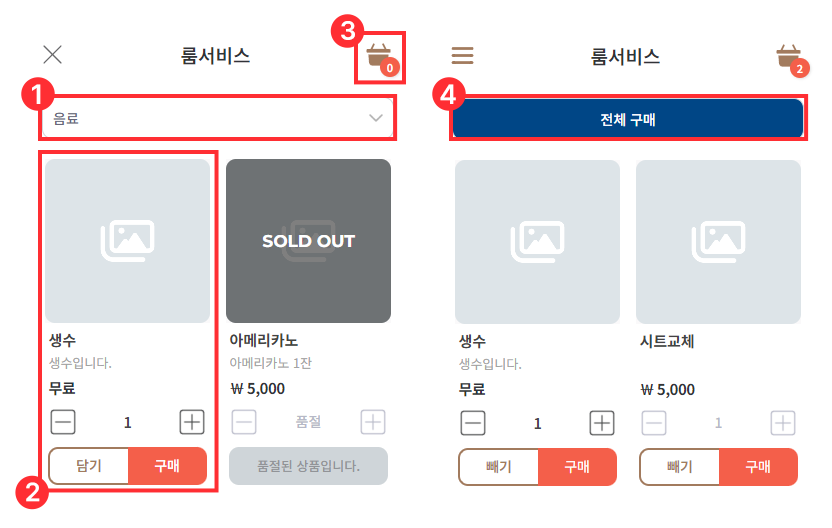This screenshot has height=528, width=832.
Task: Select the 생수 product image in left panel
Action: click(x=128, y=241)
